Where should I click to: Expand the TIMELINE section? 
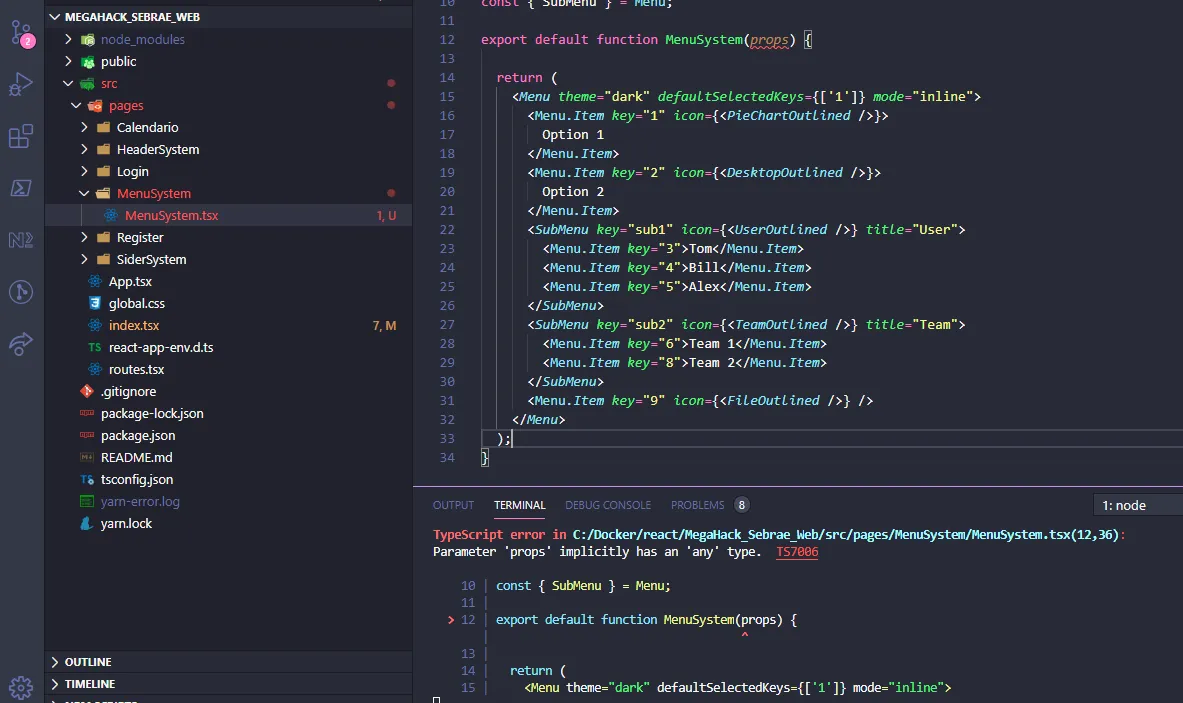(x=90, y=684)
